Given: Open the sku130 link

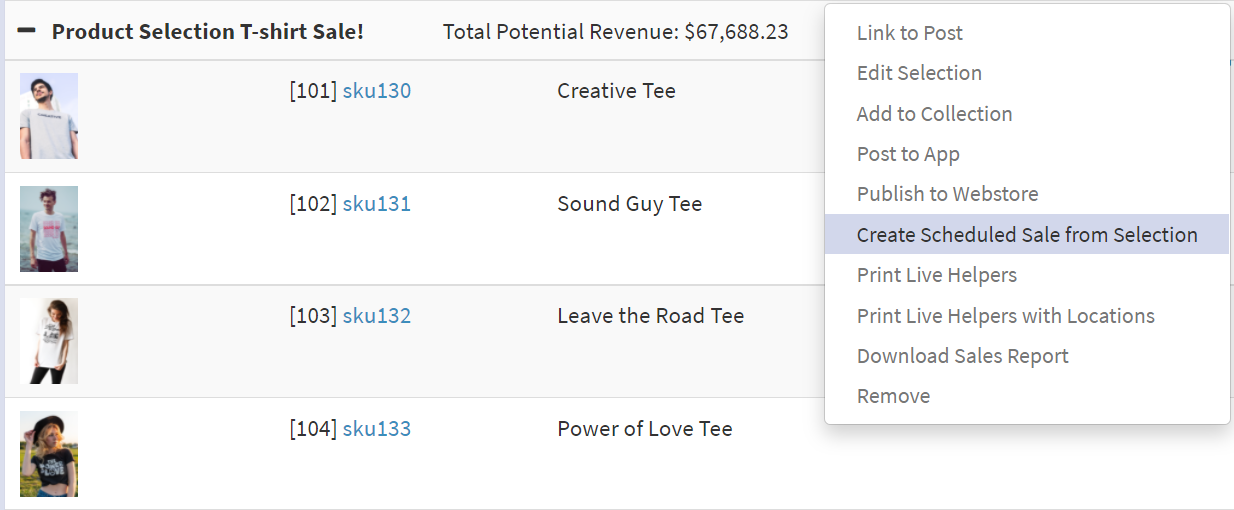Looking at the screenshot, I should pos(377,91).
